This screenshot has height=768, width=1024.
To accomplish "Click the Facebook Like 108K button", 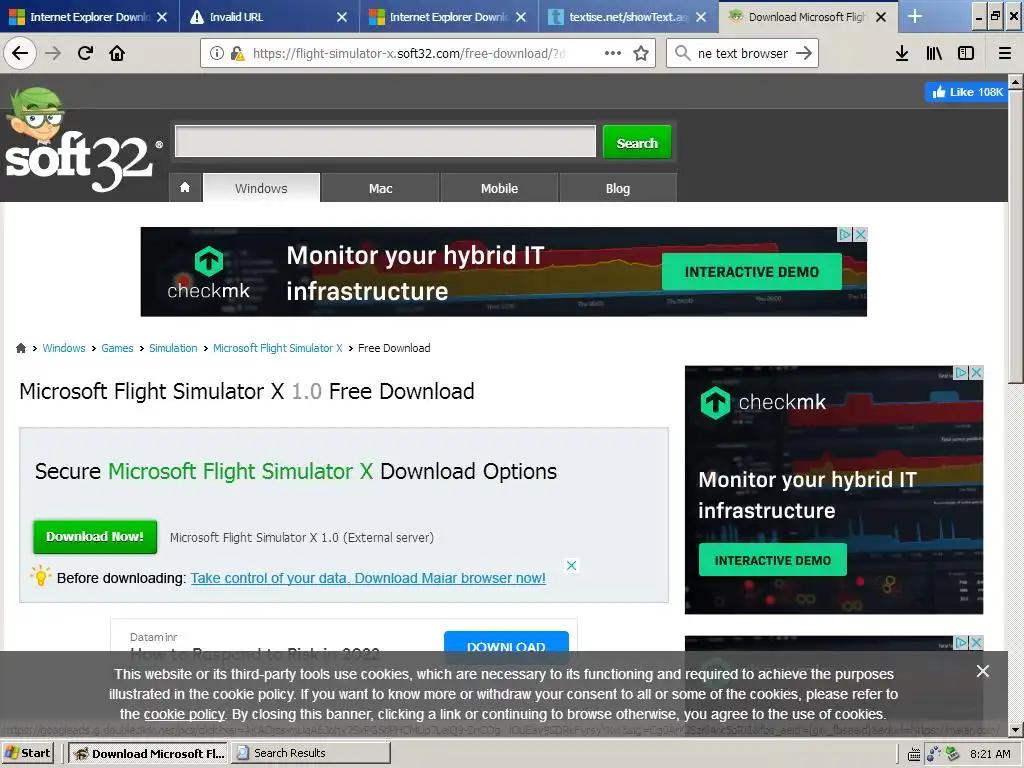I will 967,92.
